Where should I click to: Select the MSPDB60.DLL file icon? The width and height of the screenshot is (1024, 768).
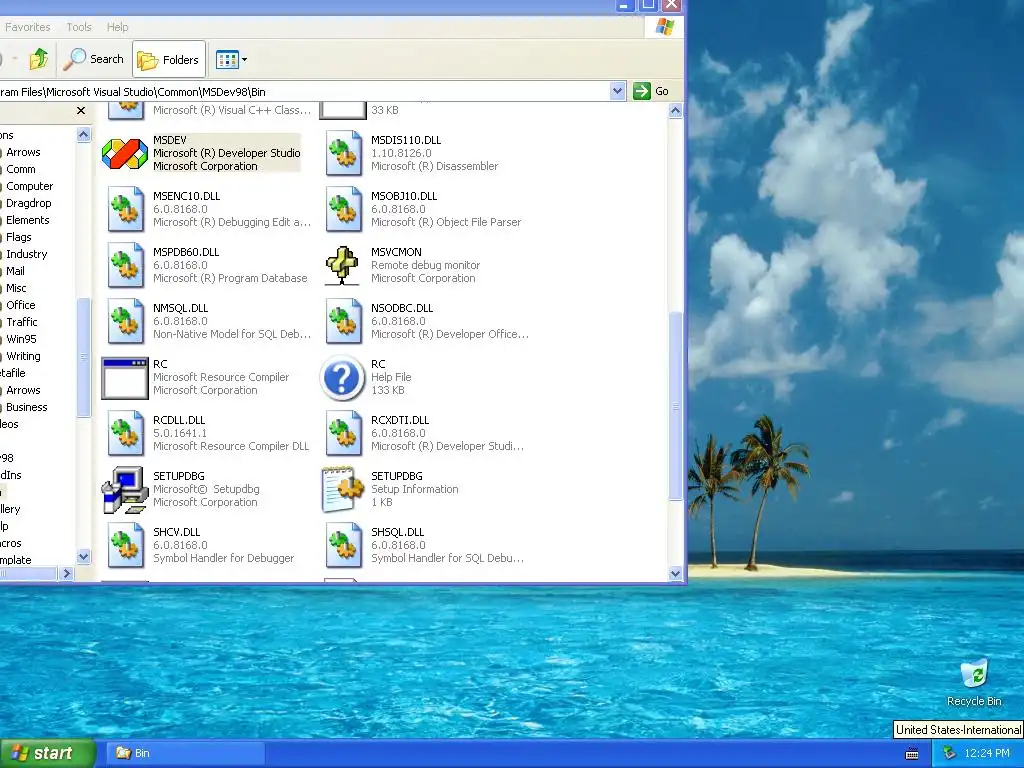pyautogui.click(x=125, y=266)
